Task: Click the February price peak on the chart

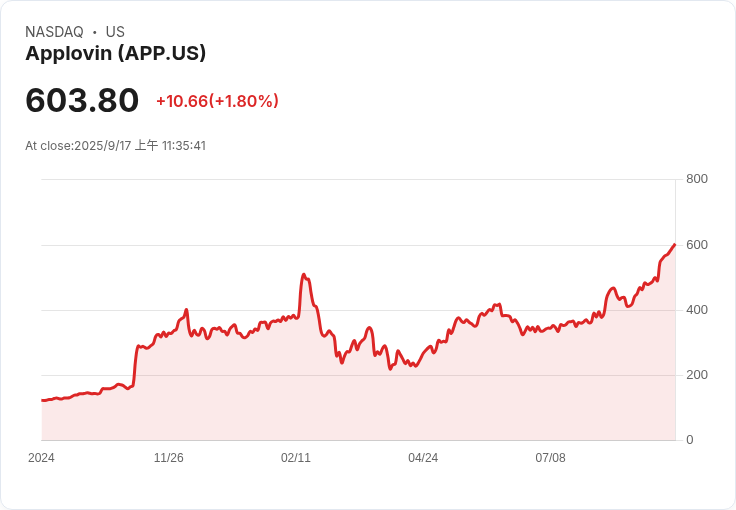Action: [303, 274]
